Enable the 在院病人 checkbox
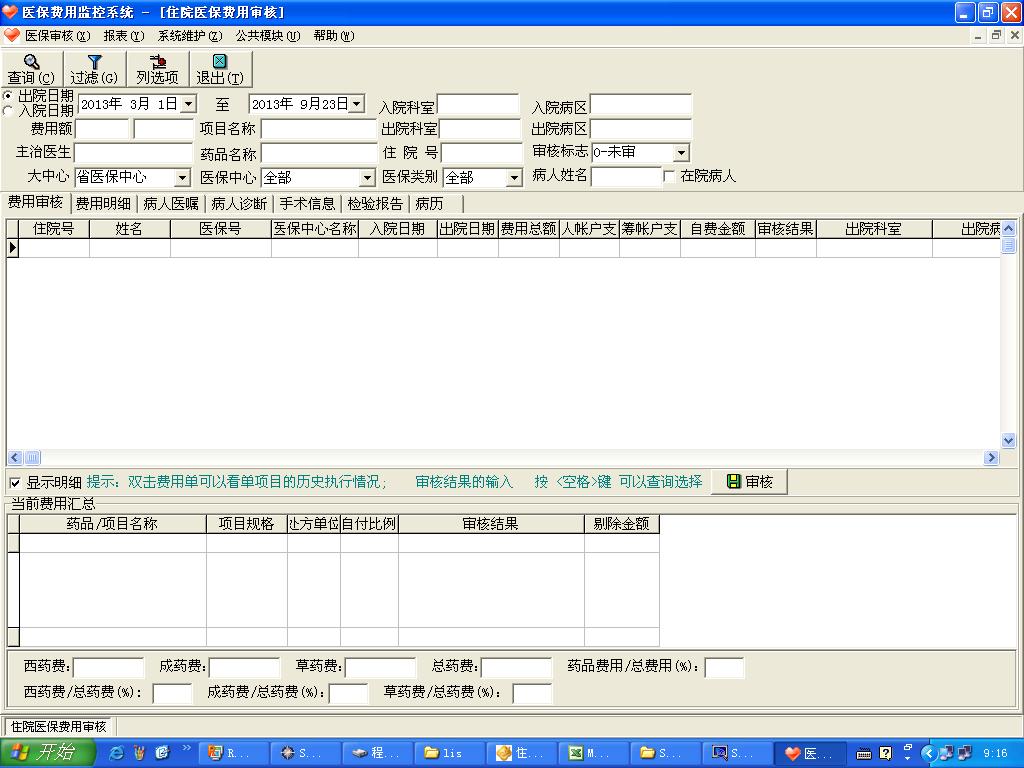The width and height of the screenshot is (1024, 768). pyautogui.click(x=669, y=176)
